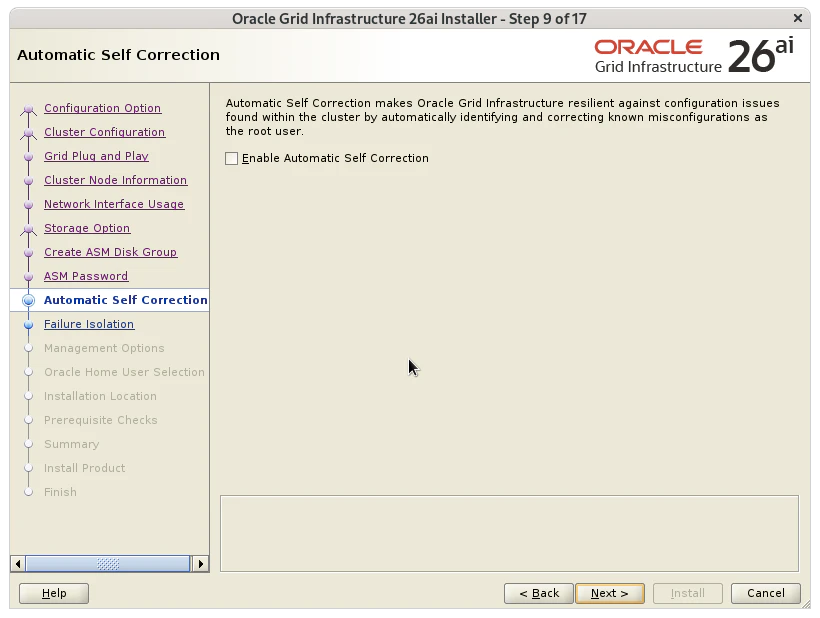Screen dimensions: 820x618
Task: Close the installer window
Action: point(798,18)
